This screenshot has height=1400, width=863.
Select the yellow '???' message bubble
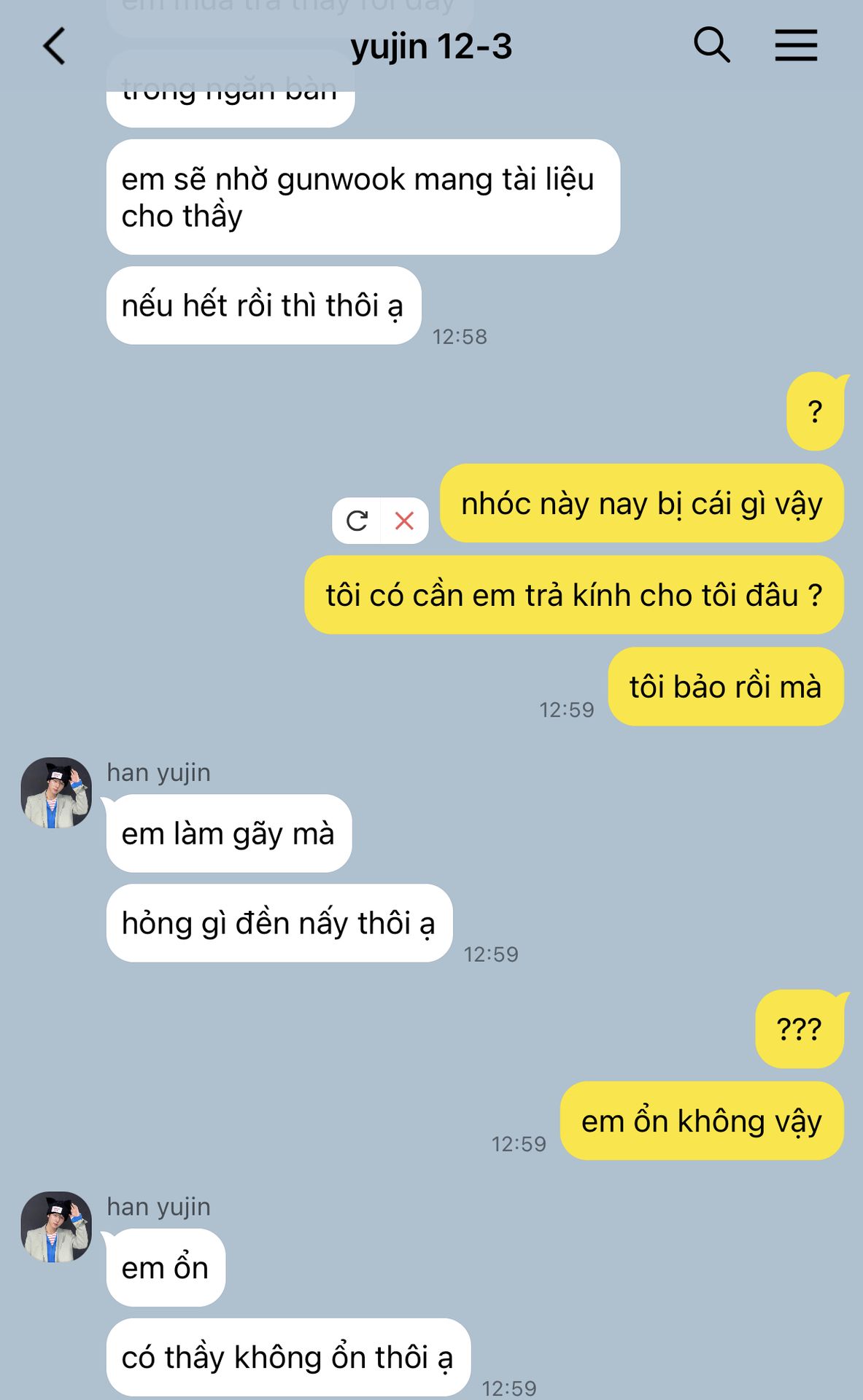[800, 1029]
